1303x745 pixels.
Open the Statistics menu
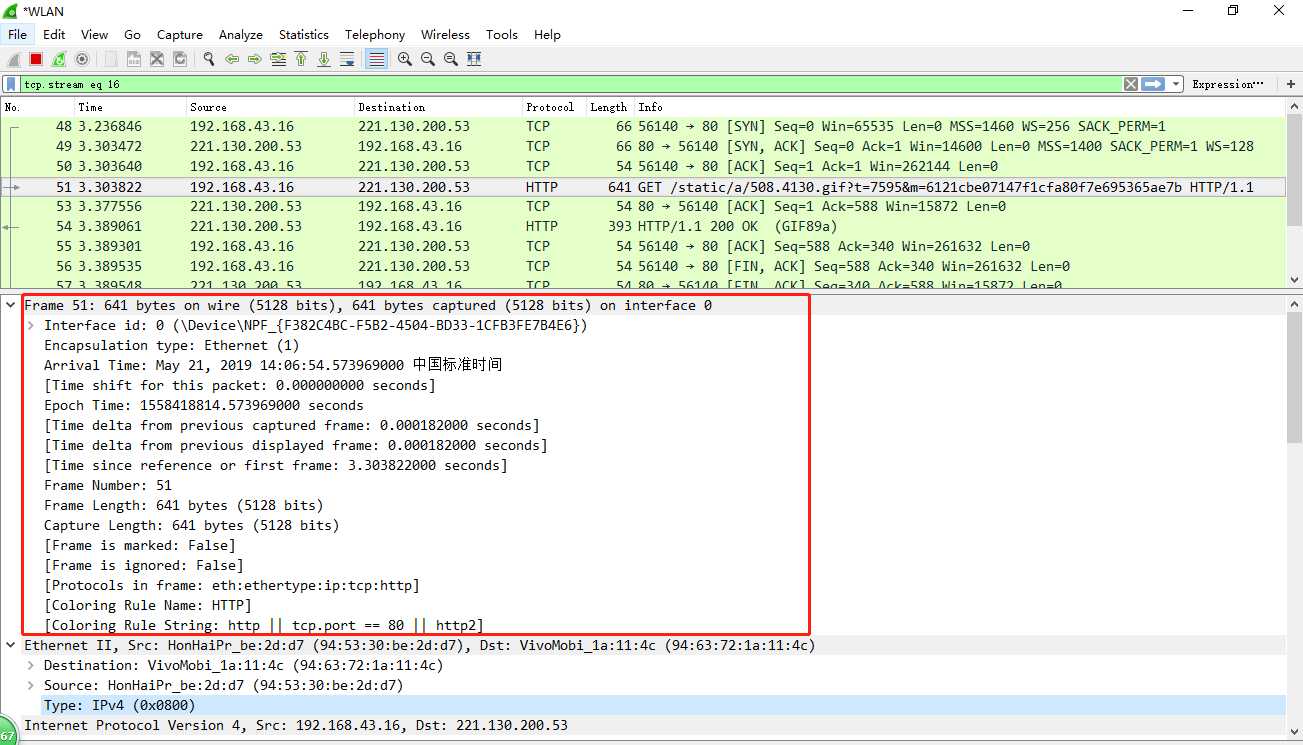tap(304, 34)
